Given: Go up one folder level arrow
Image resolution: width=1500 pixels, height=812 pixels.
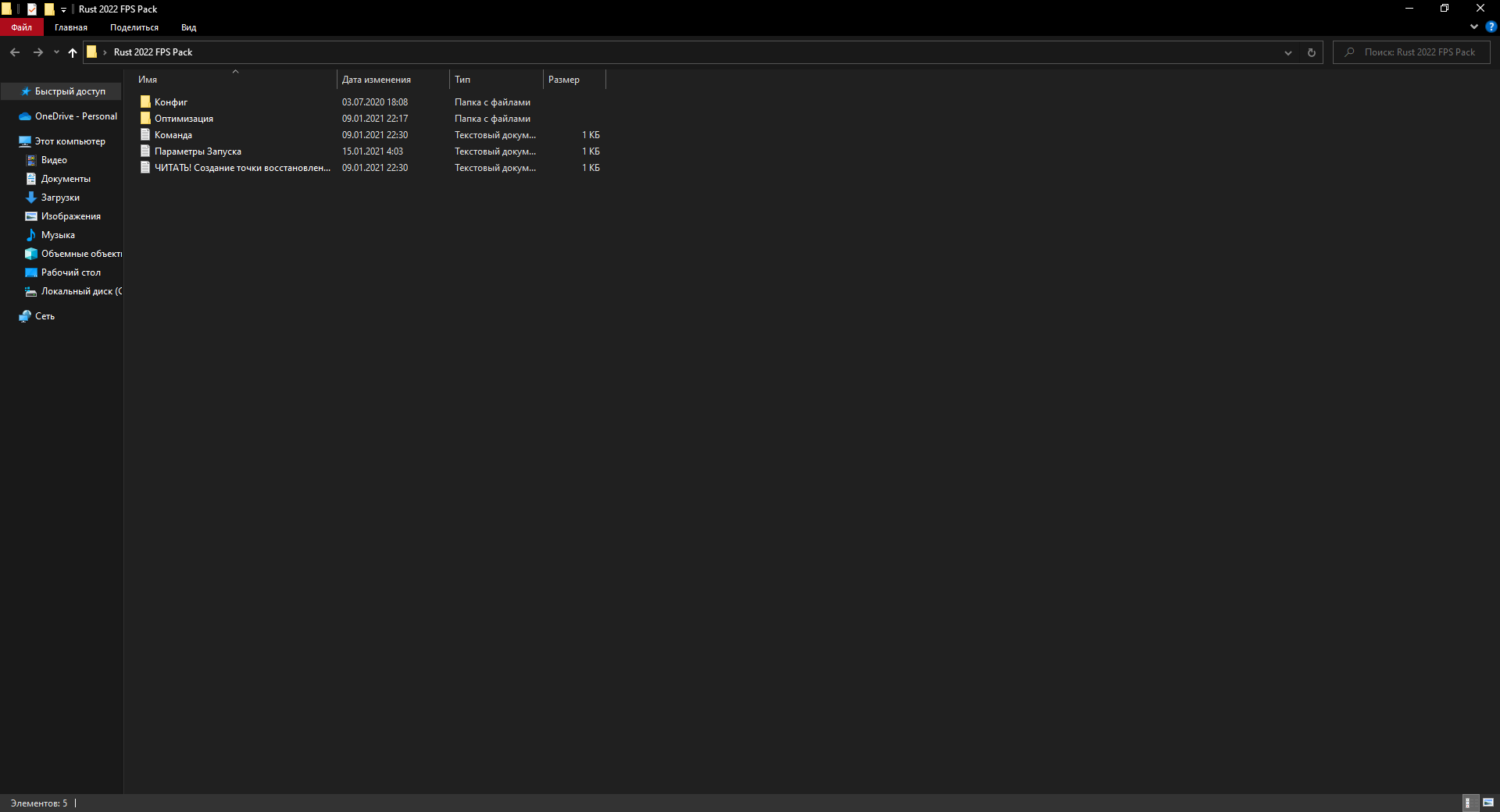Looking at the screenshot, I should pos(73,52).
